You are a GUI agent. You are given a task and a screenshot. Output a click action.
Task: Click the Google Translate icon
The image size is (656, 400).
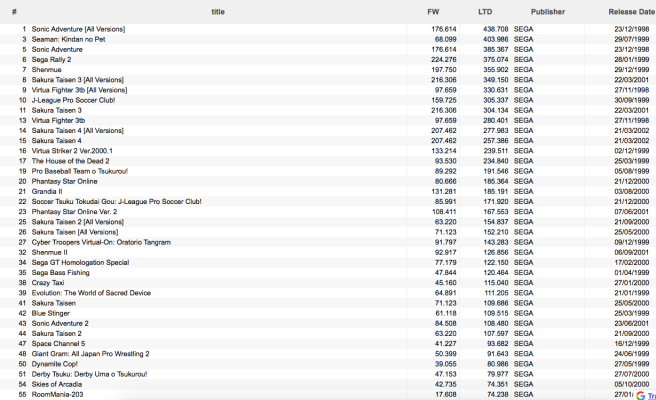[x=640, y=395]
